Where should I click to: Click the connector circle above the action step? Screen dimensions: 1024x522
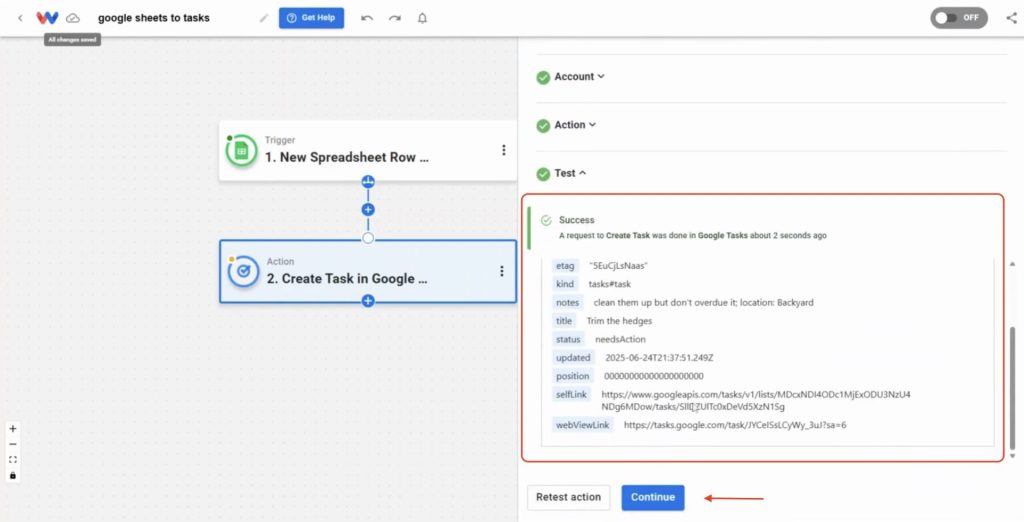[x=368, y=238]
